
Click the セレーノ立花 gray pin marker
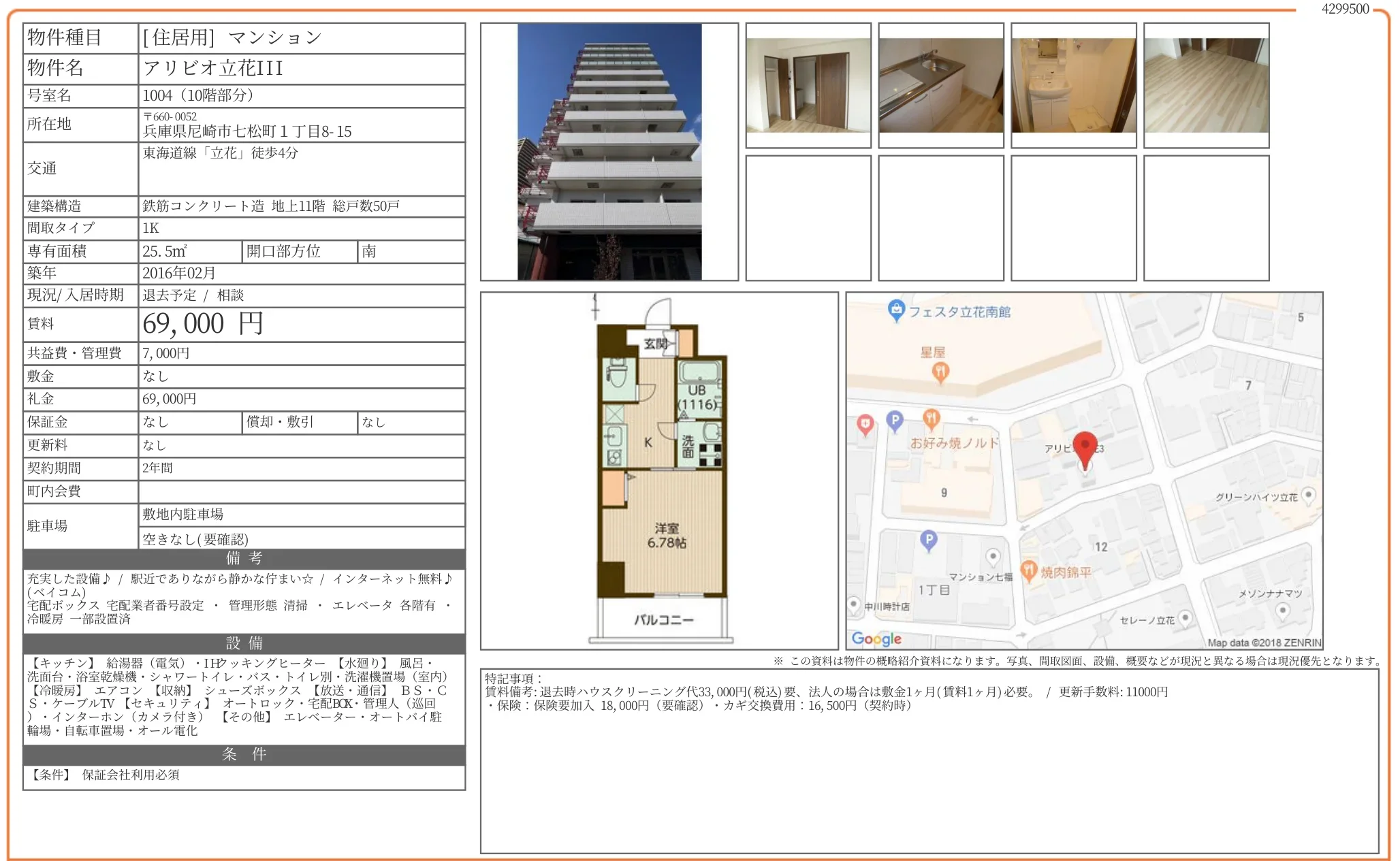tap(1185, 618)
